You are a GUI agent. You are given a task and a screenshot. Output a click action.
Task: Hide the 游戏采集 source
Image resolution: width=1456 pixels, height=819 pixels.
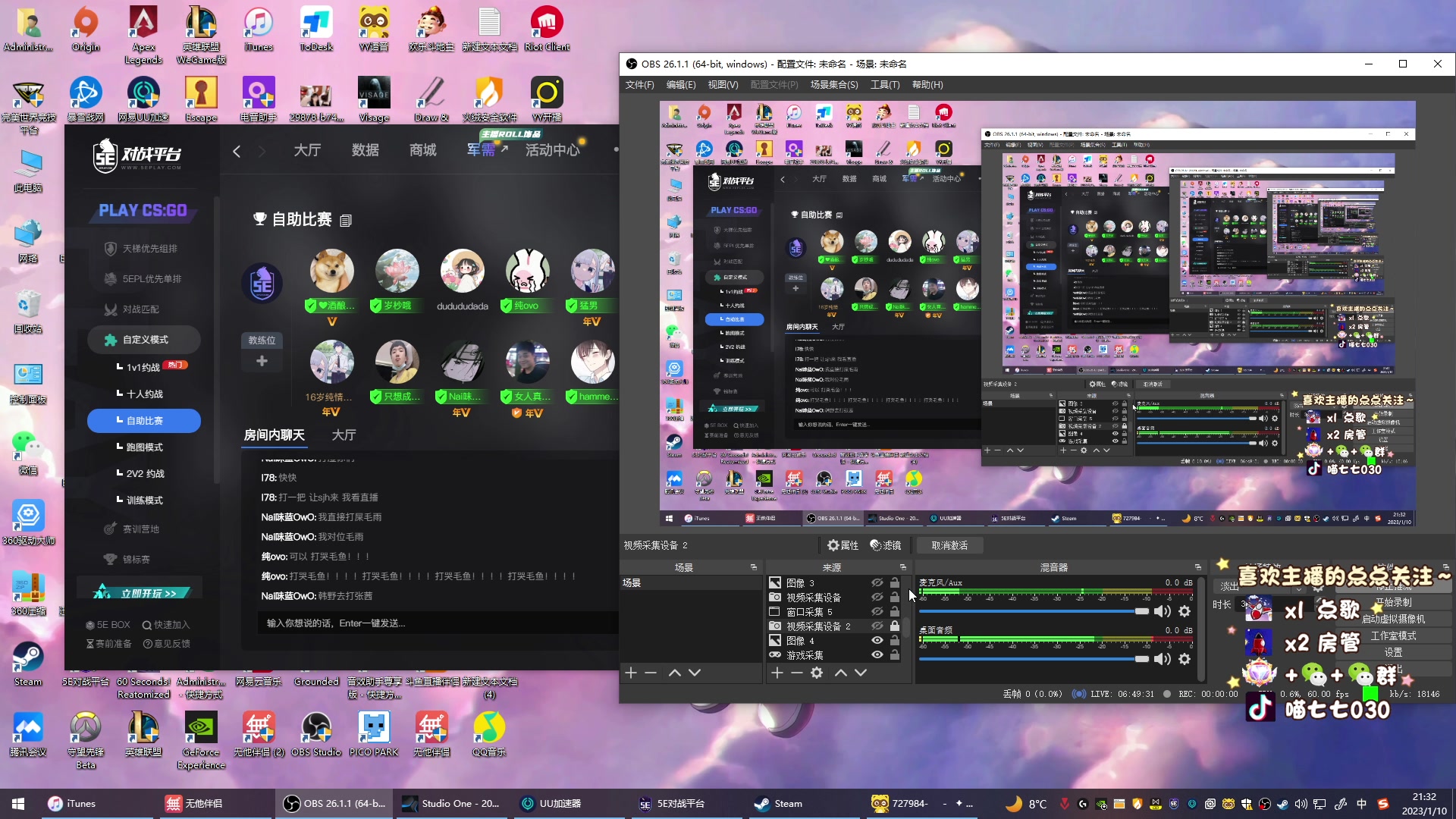click(x=877, y=655)
